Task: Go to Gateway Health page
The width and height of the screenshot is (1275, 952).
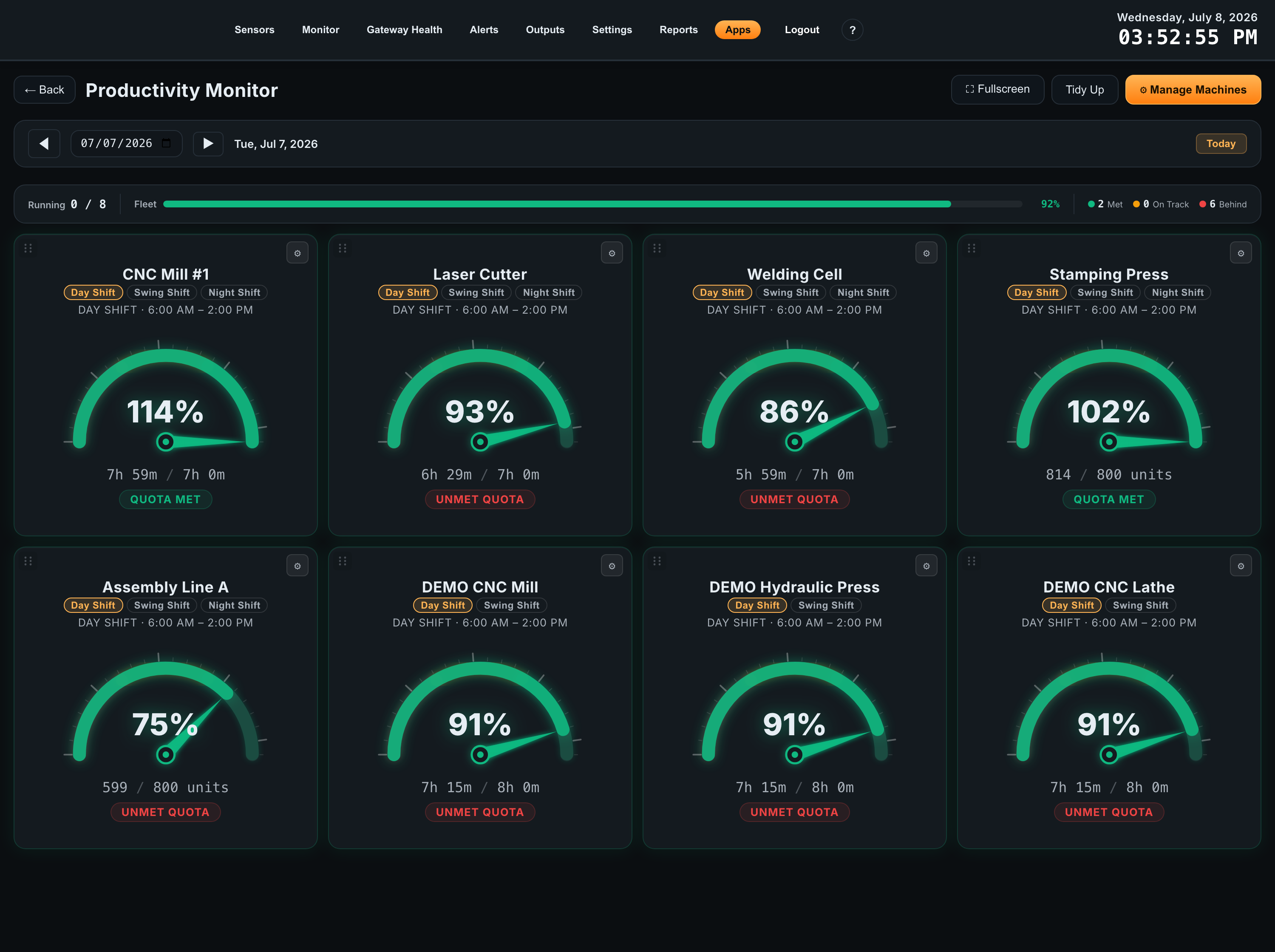Action: [404, 30]
